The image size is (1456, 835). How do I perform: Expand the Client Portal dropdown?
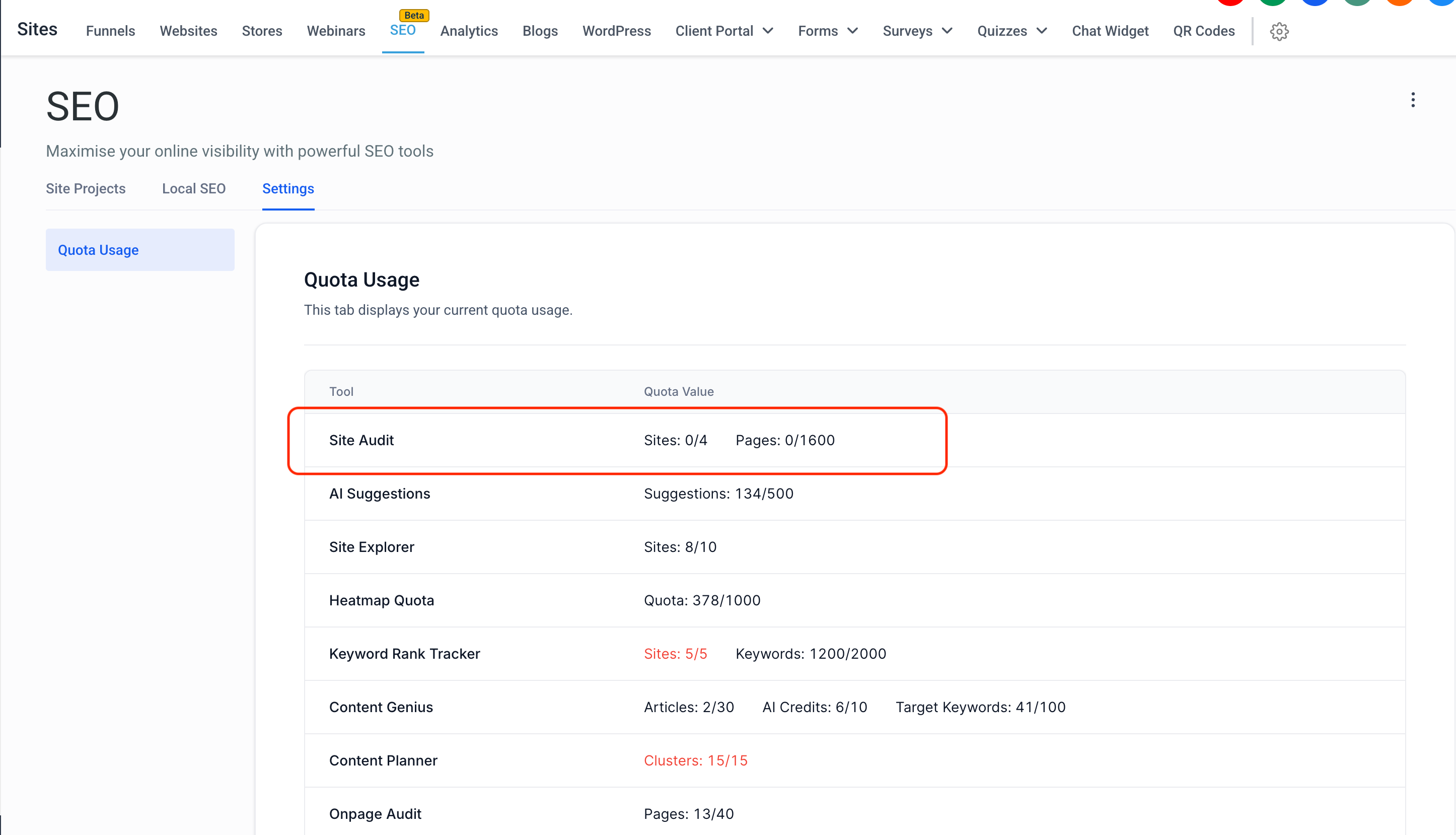pyautogui.click(x=724, y=31)
